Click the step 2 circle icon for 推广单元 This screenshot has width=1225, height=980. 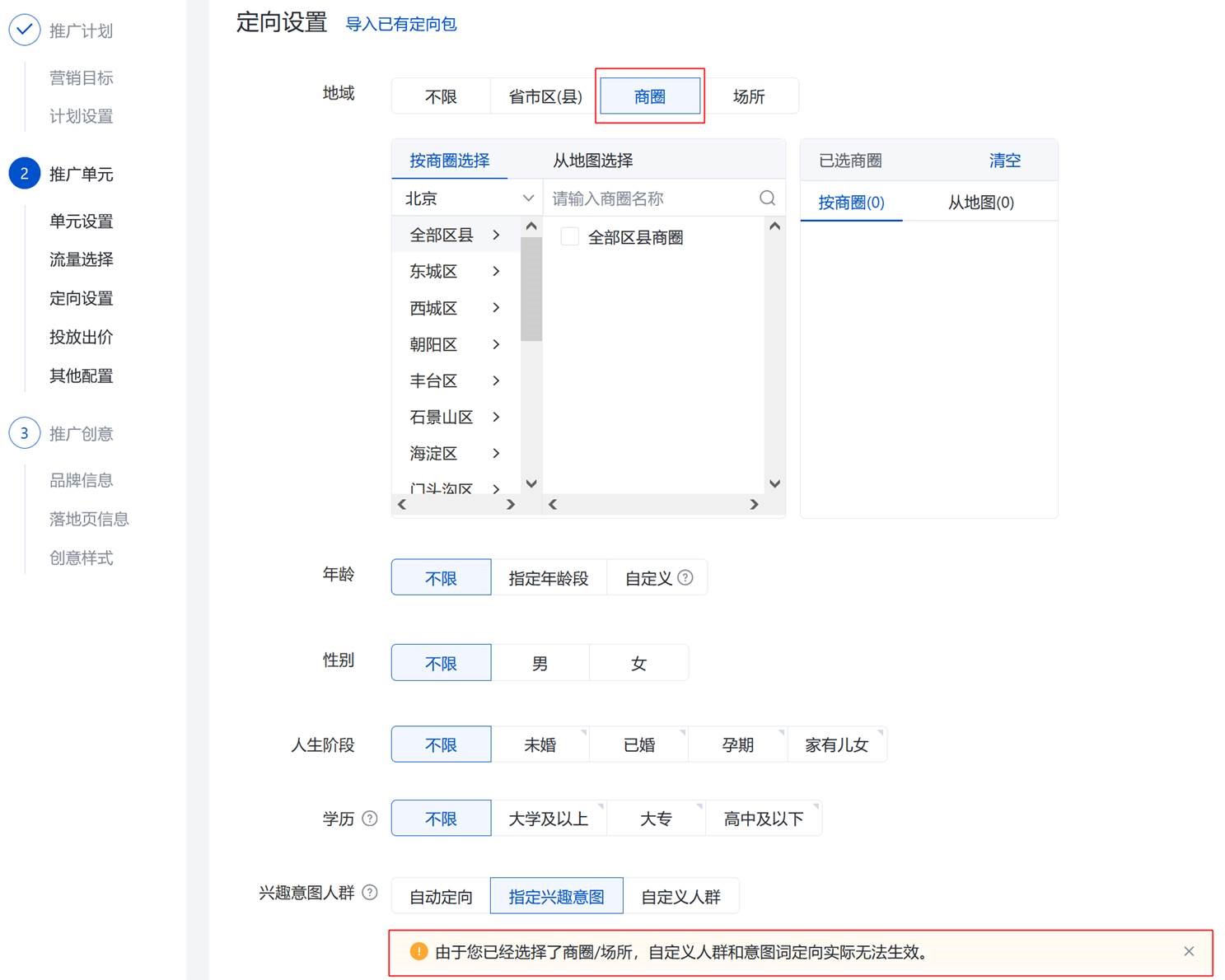click(24, 174)
